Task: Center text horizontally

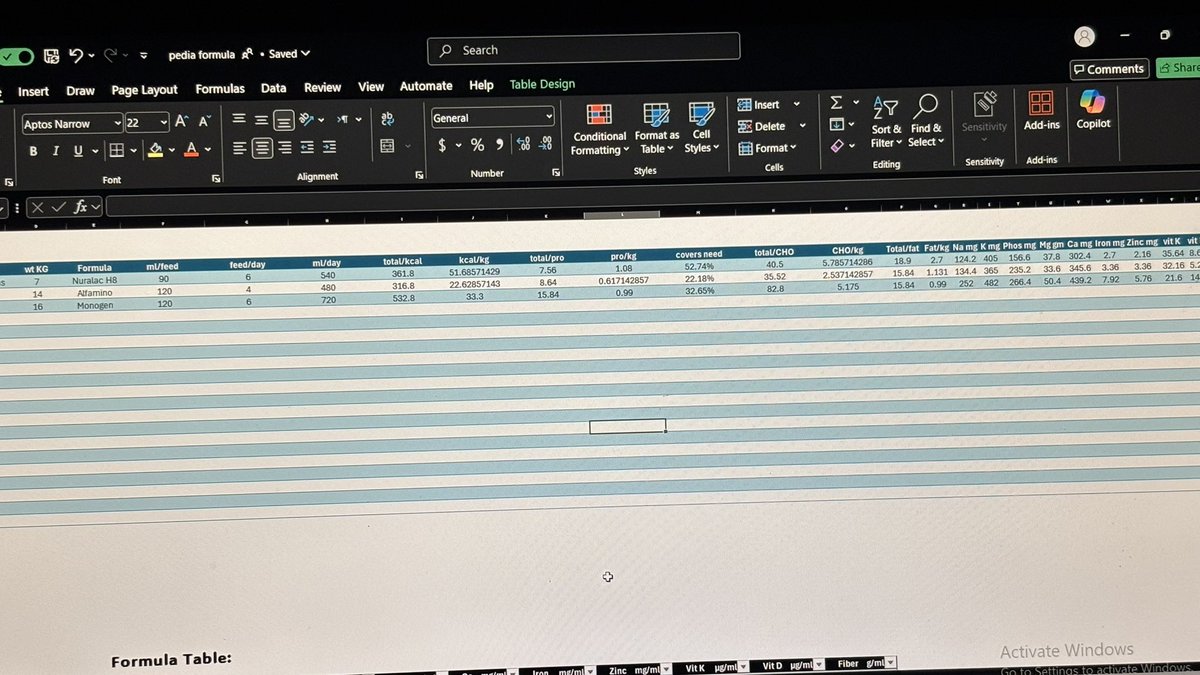Action: pyautogui.click(x=262, y=148)
